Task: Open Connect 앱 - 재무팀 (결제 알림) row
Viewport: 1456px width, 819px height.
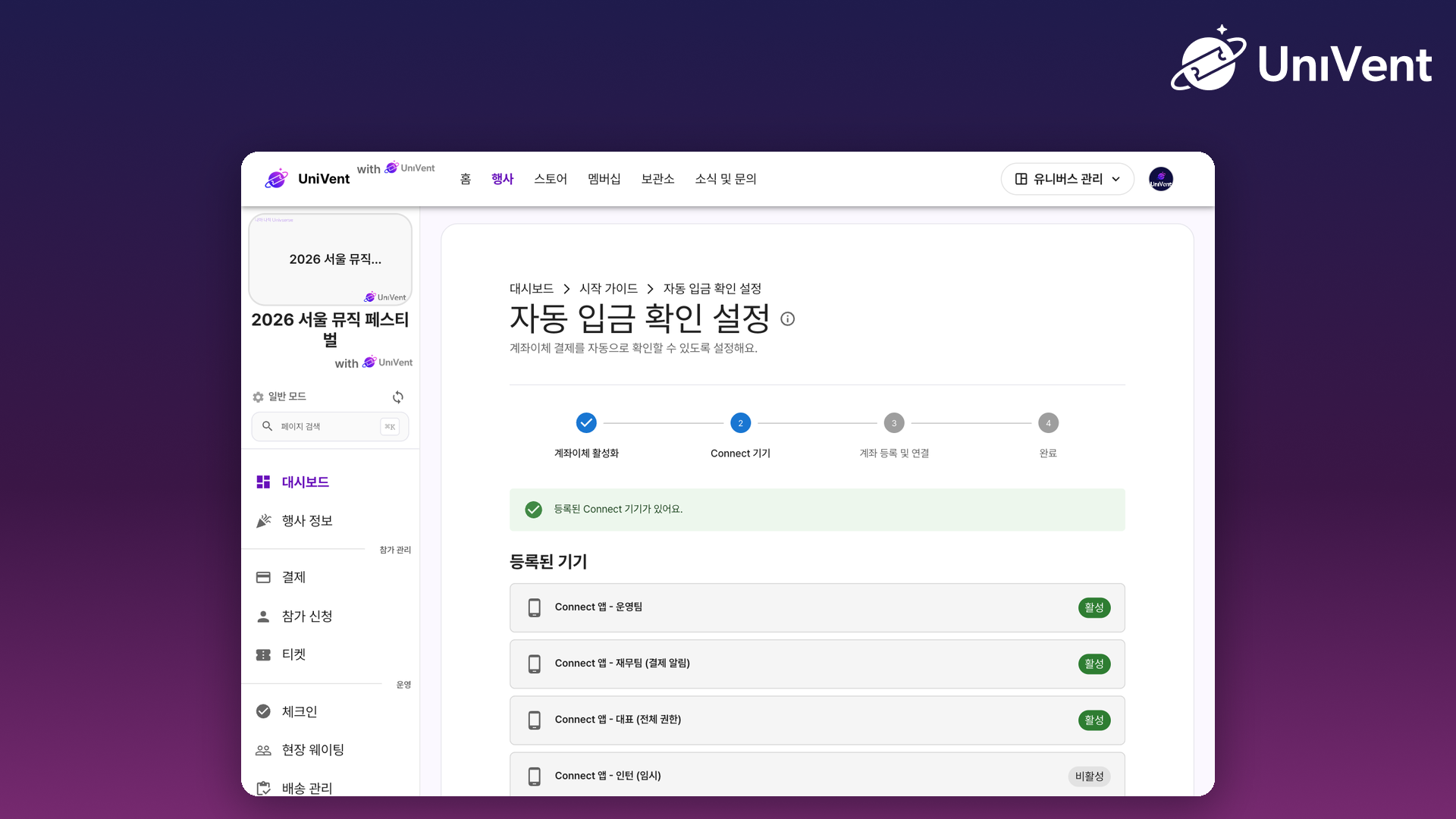Action: (817, 664)
